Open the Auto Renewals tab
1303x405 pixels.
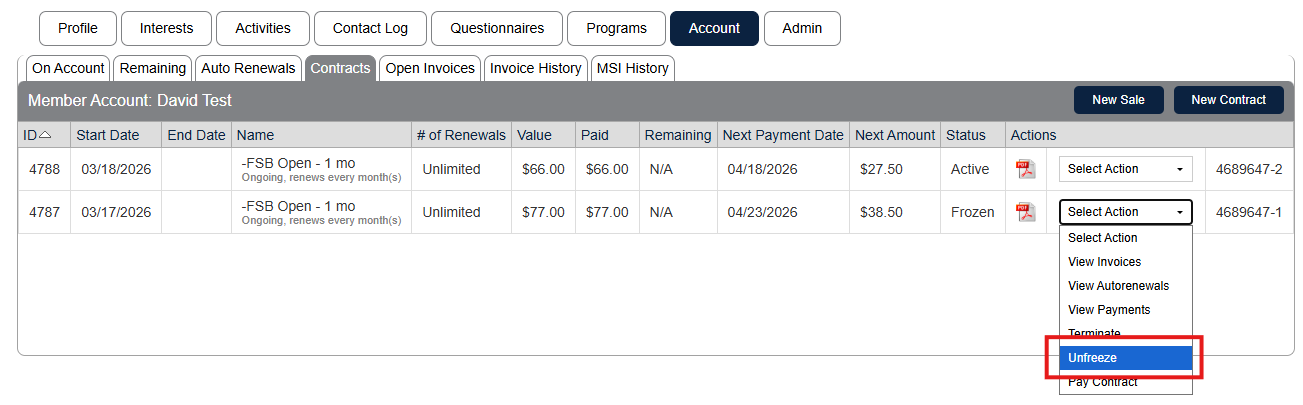(248, 68)
